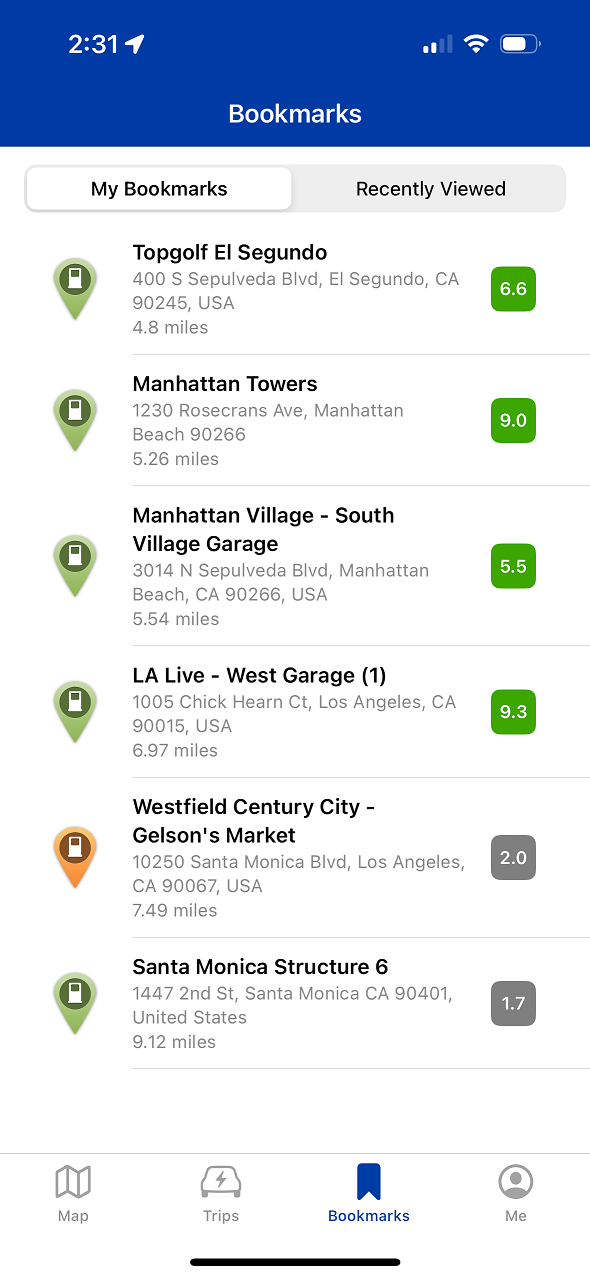Open the Map tab icon
The width and height of the screenshot is (590, 1278).
(x=73, y=1182)
